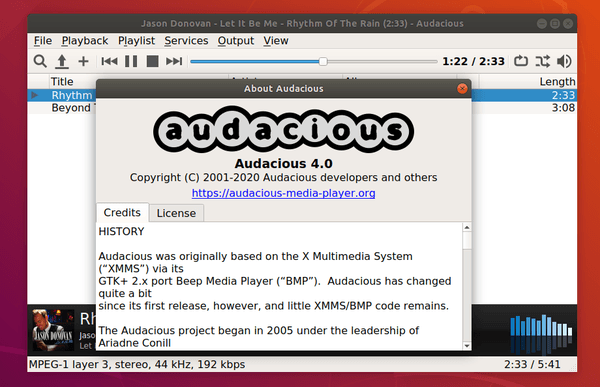Viewport: 600px width, 387px height.
Task: Open the volume control speaker icon
Action: [x=564, y=61]
